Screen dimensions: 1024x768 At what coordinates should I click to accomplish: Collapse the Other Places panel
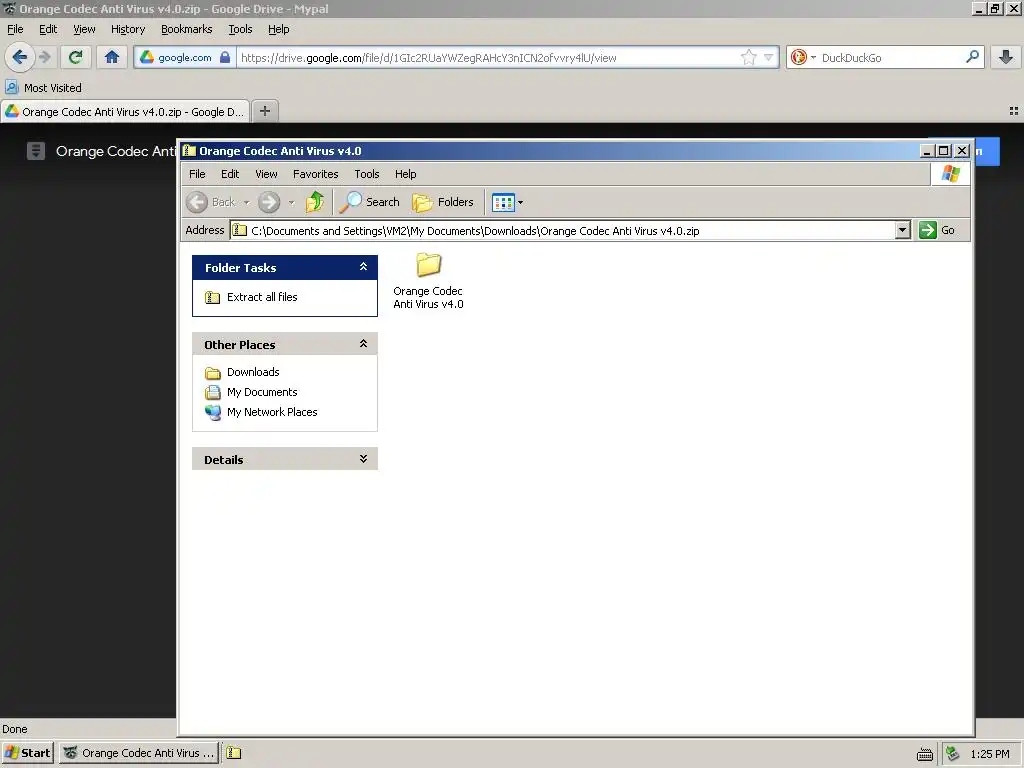coord(363,344)
